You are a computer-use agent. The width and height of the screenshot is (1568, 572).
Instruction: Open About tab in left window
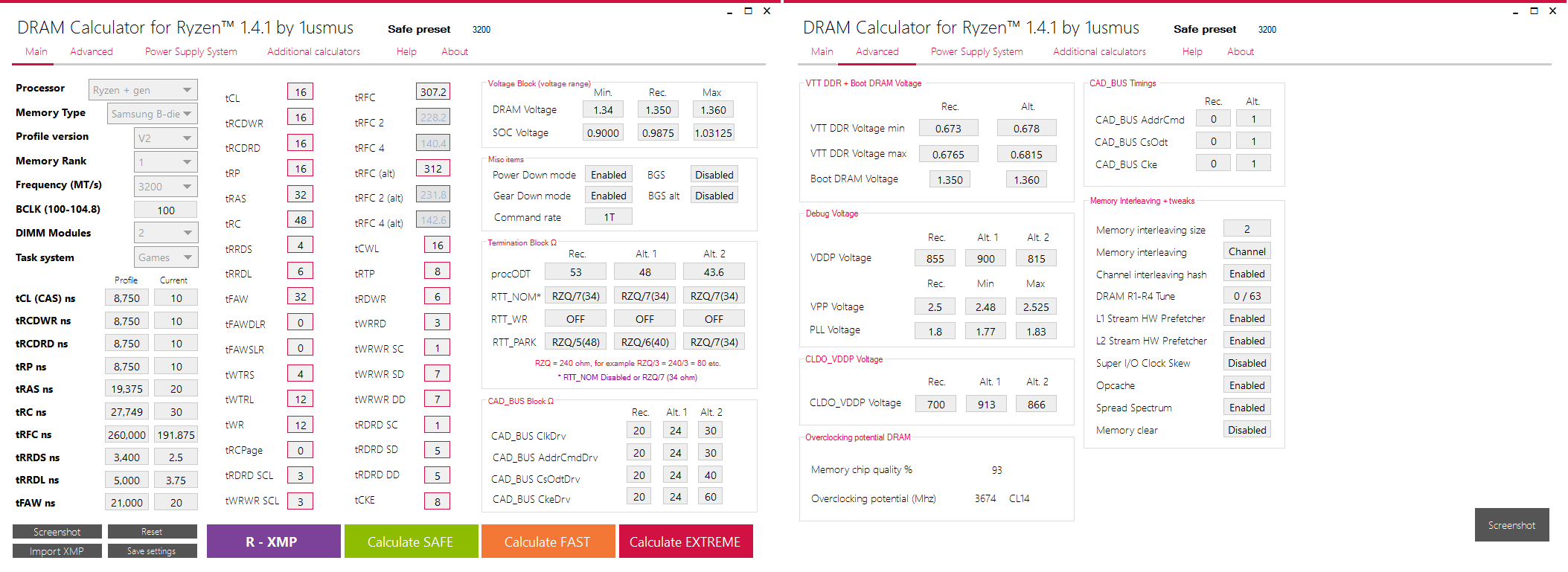coord(455,51)
